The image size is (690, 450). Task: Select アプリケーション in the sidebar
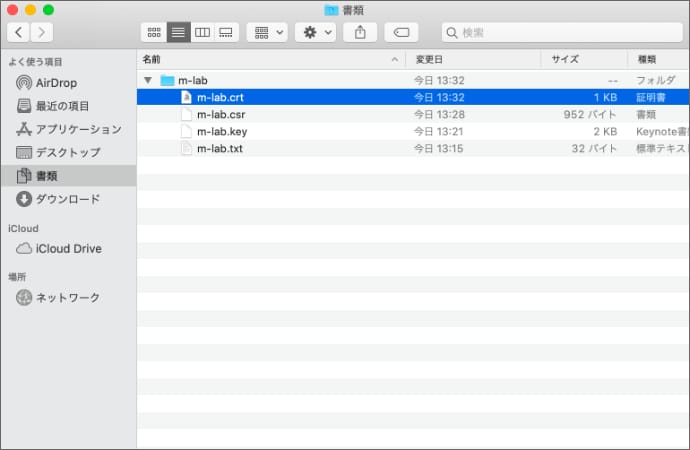[x=78, y=129]
